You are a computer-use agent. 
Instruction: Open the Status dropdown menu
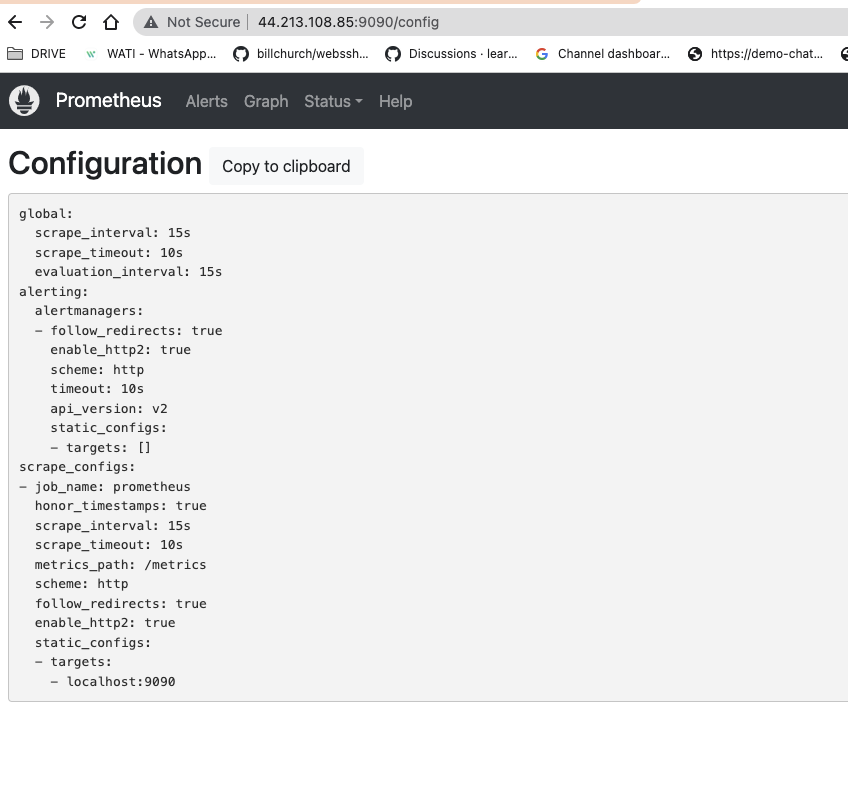tap(333, 101)
